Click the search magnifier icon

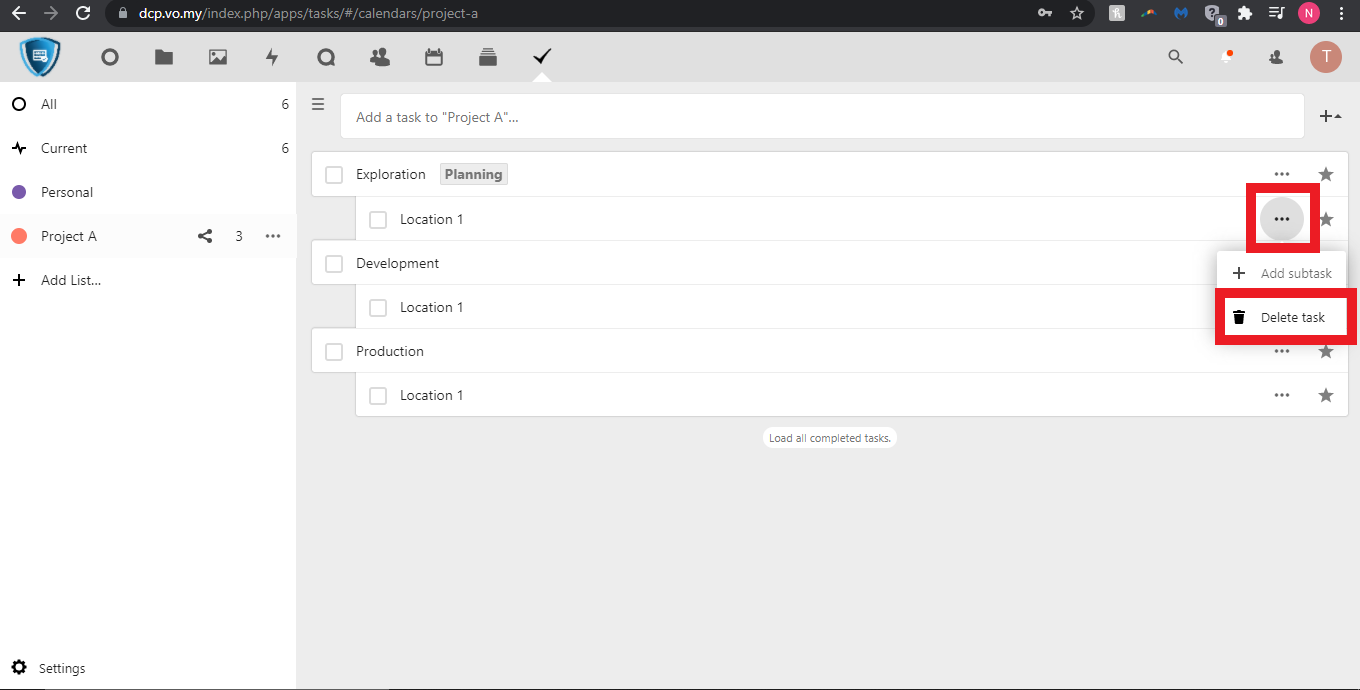pos(1176,57)
